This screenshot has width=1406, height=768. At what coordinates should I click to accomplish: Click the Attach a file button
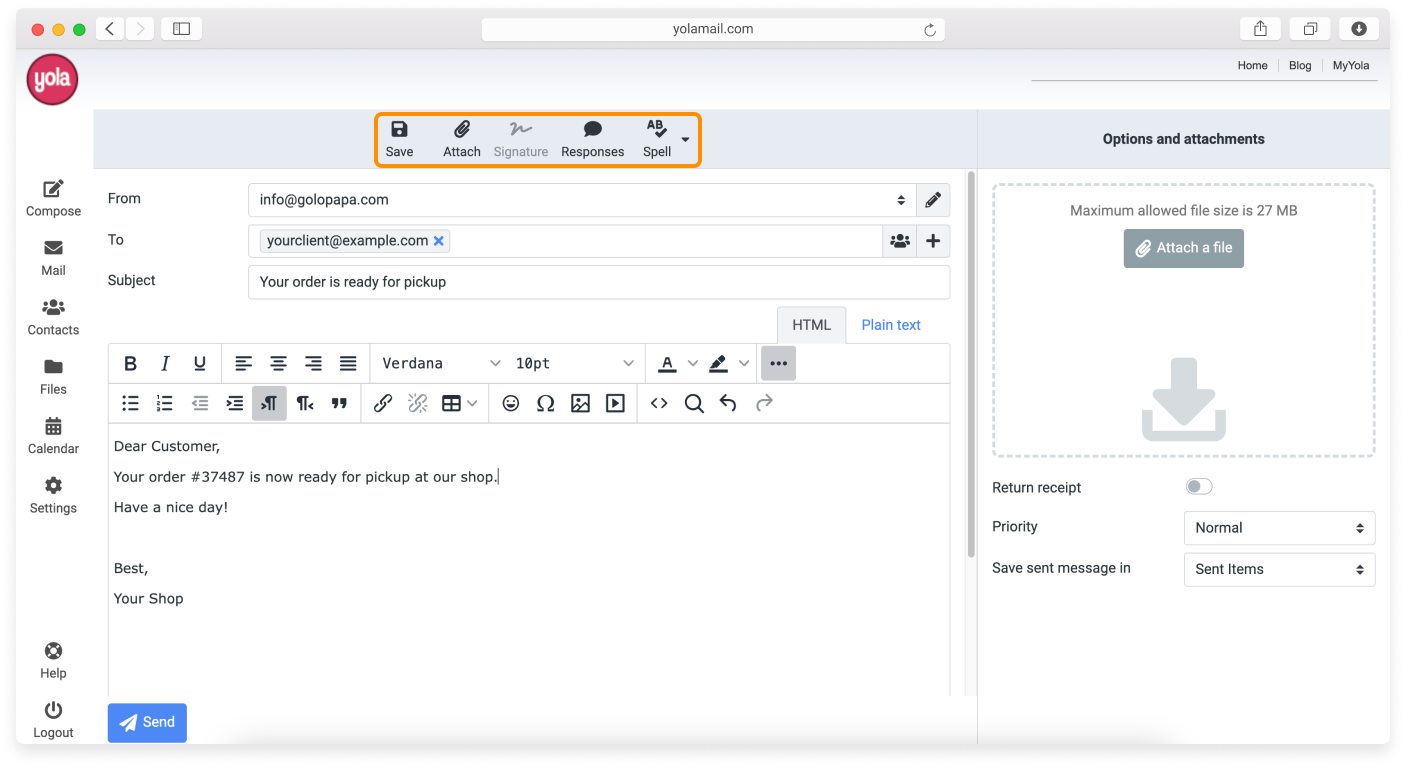[1183, 248]
